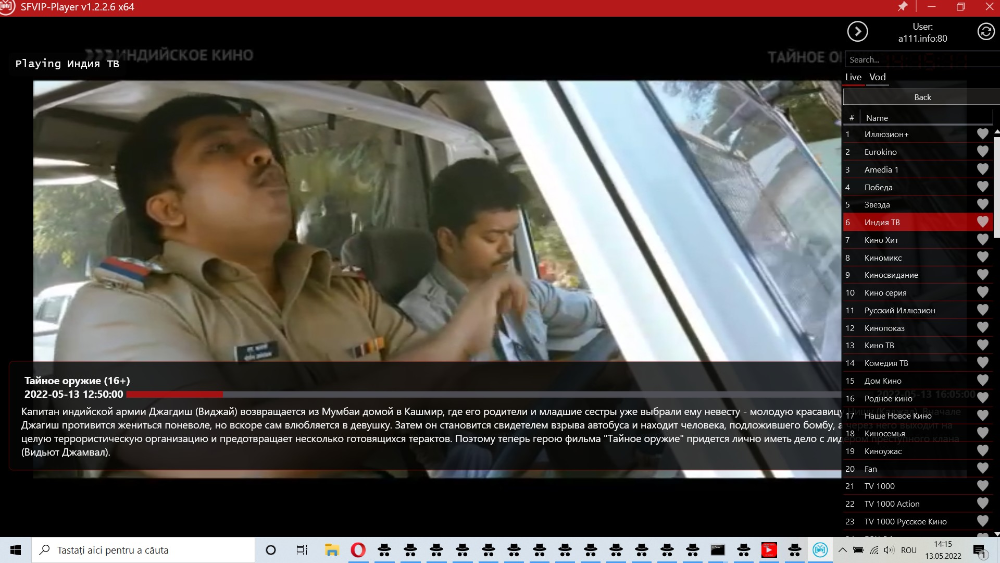Screen dimensions: 1000x563
Task: Show hidden system tray icons
Action: coord(842,550)
